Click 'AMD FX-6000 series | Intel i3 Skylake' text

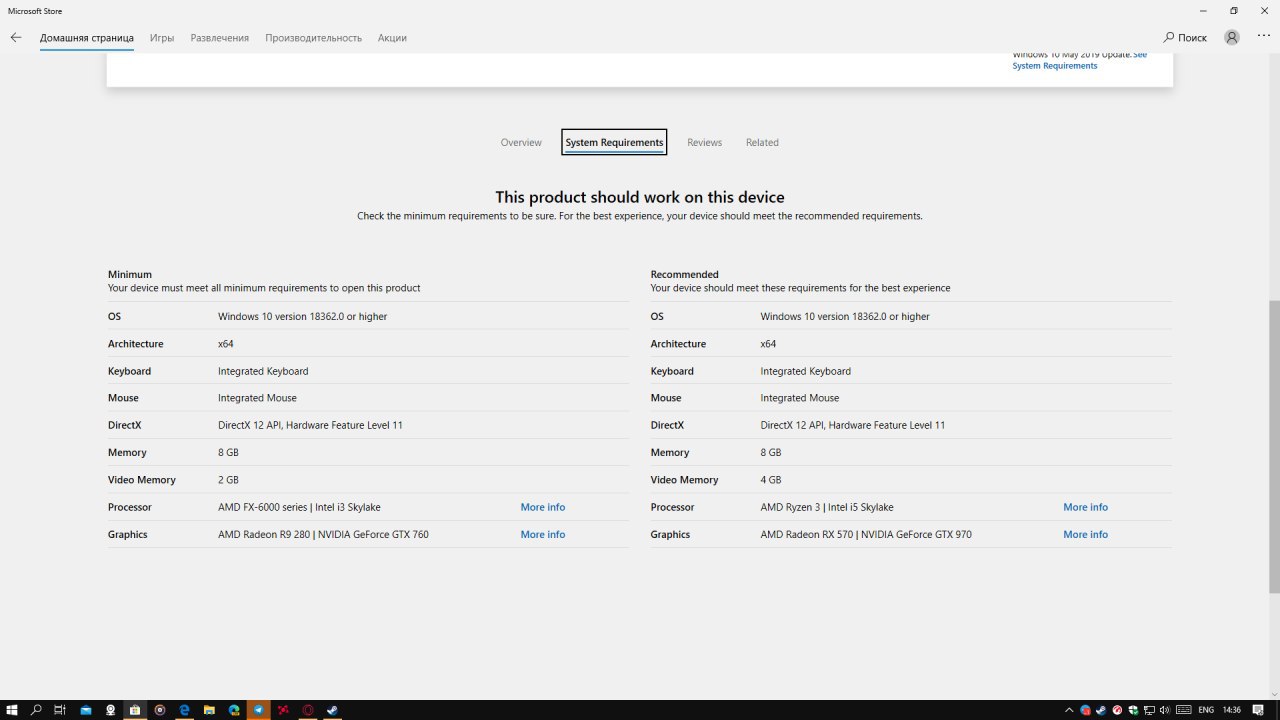299,507
